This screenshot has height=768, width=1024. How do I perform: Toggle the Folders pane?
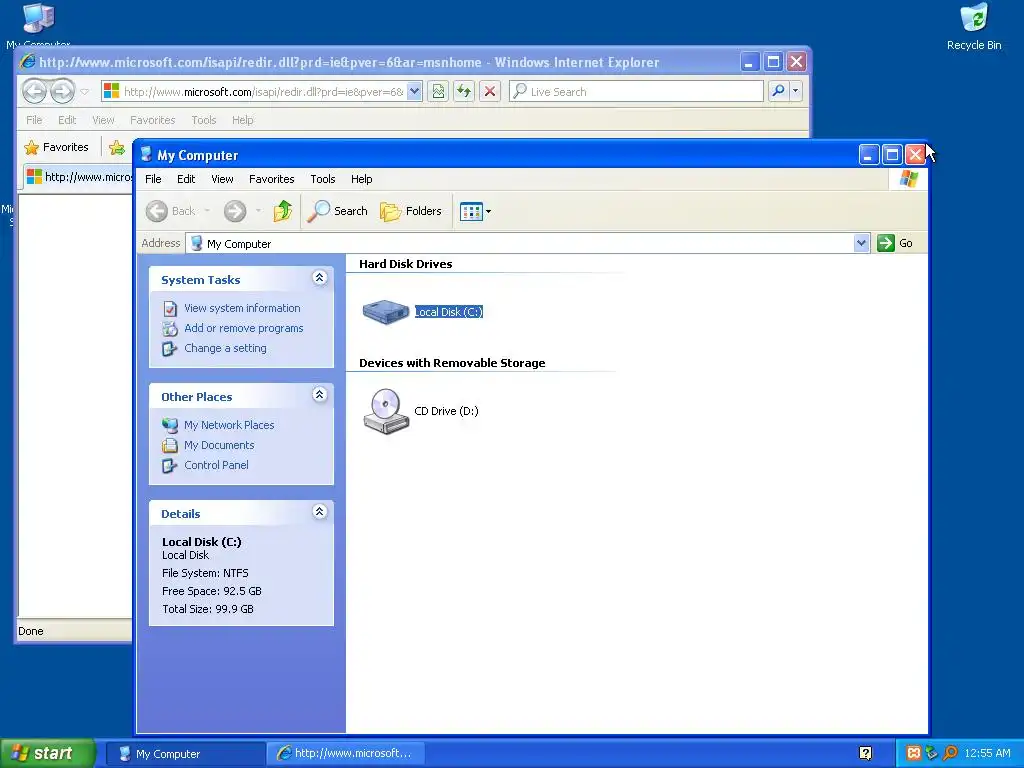[411, 211]
